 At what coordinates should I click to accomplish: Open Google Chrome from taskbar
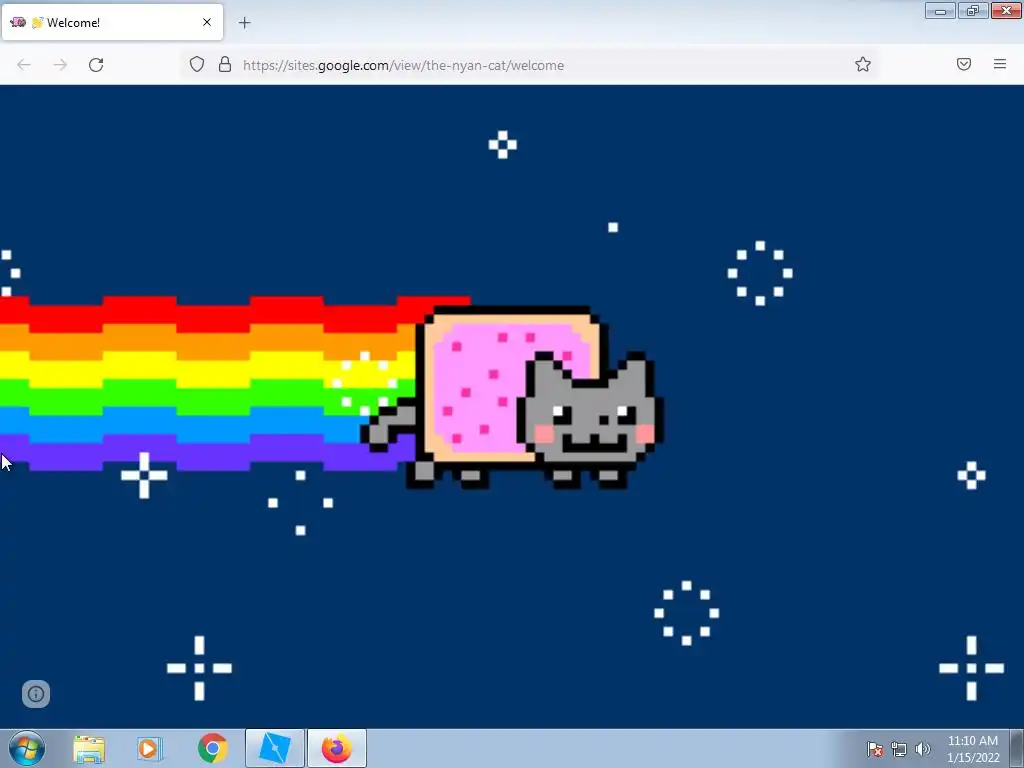click(212, 748)
